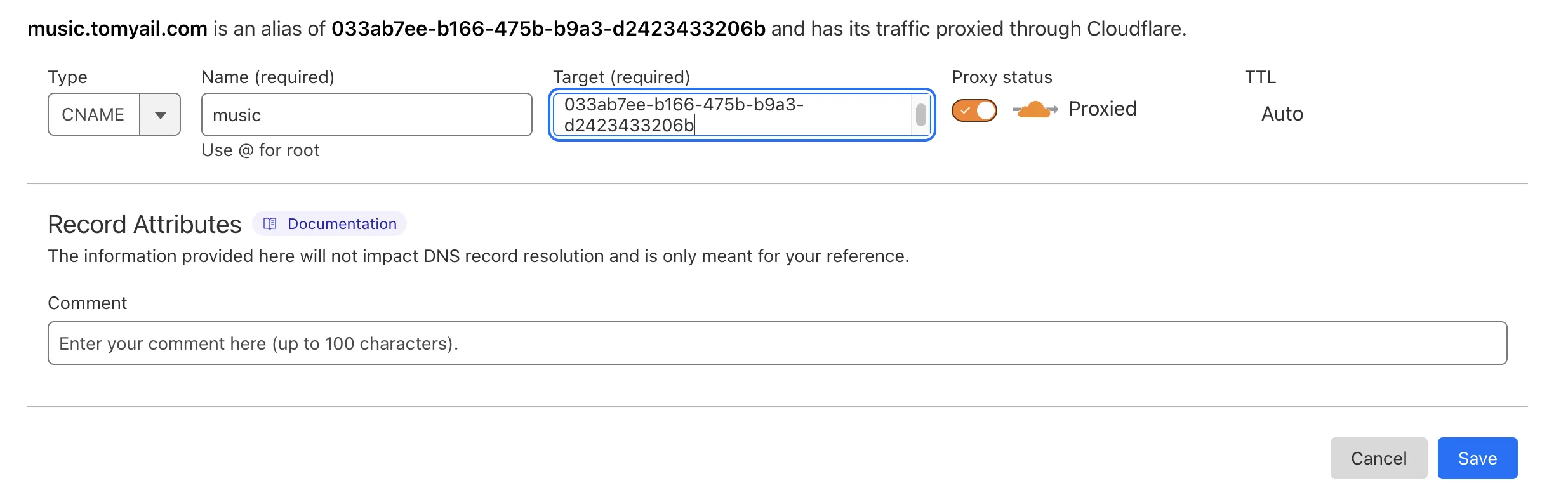Click the Proxy status label
Viewport: 1568px width, 495px height.
click(x=1001, y=77)
